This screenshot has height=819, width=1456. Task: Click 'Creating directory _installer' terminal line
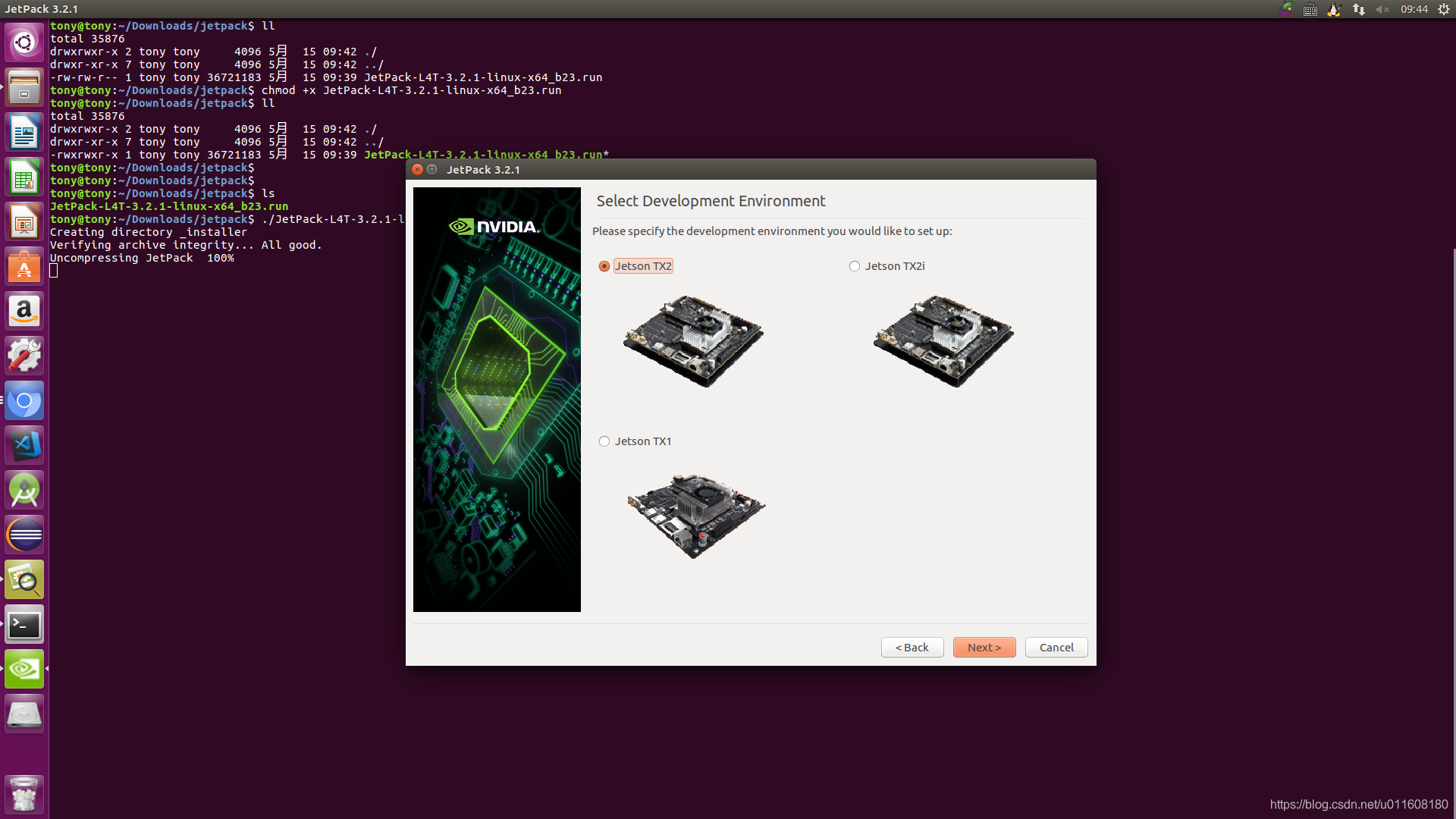point(149,232)
